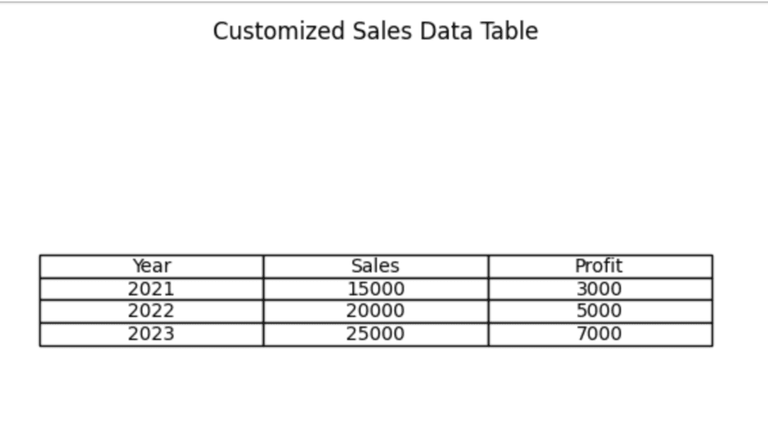Click the 15000 sales value cell
This screenshot has height=422, width=768.
(x=375, y=289)
